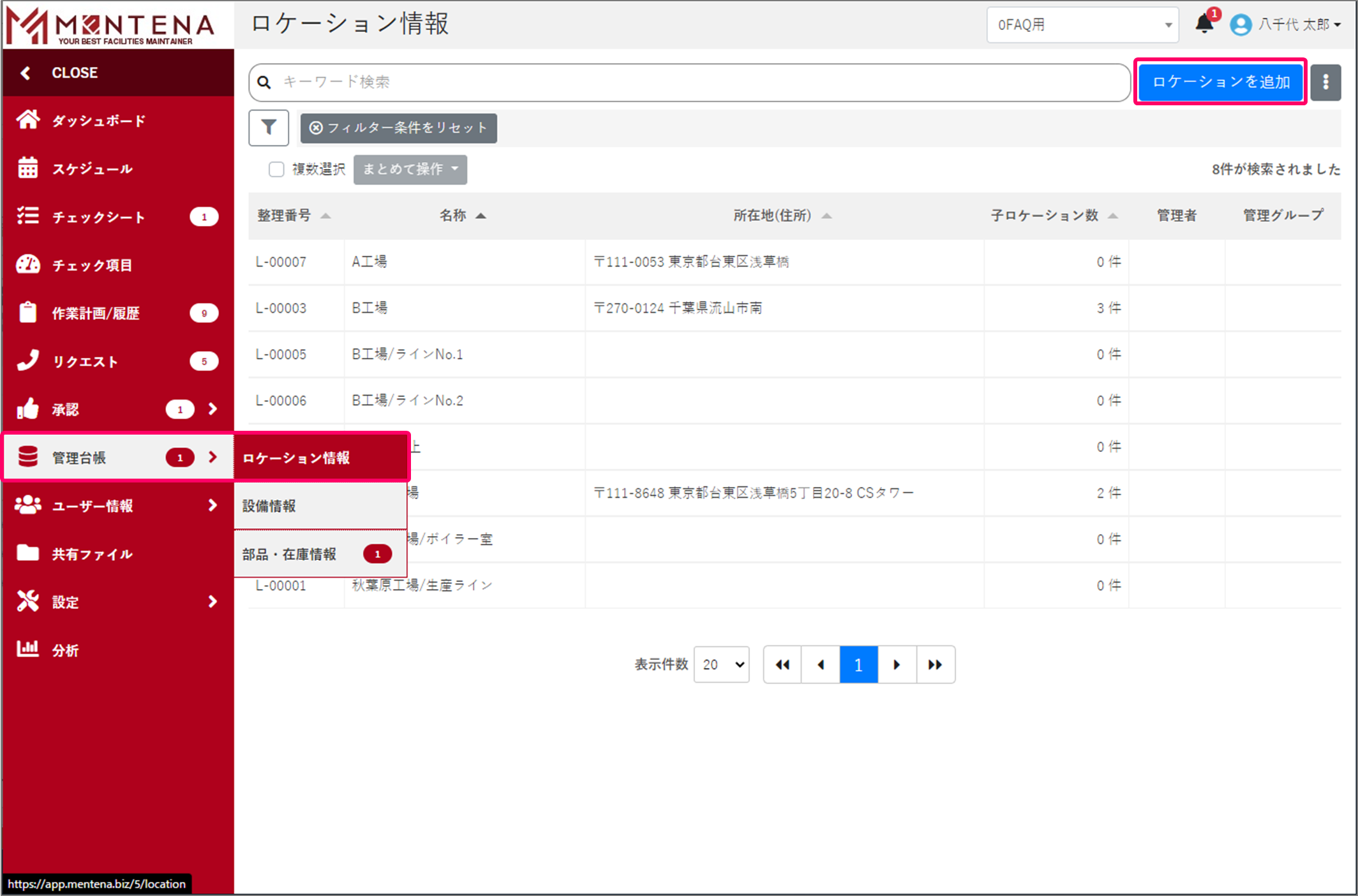1358x896 pixels.
Task: Open the 0FAQ用 dropdown selector
Action: point(1082,25)
